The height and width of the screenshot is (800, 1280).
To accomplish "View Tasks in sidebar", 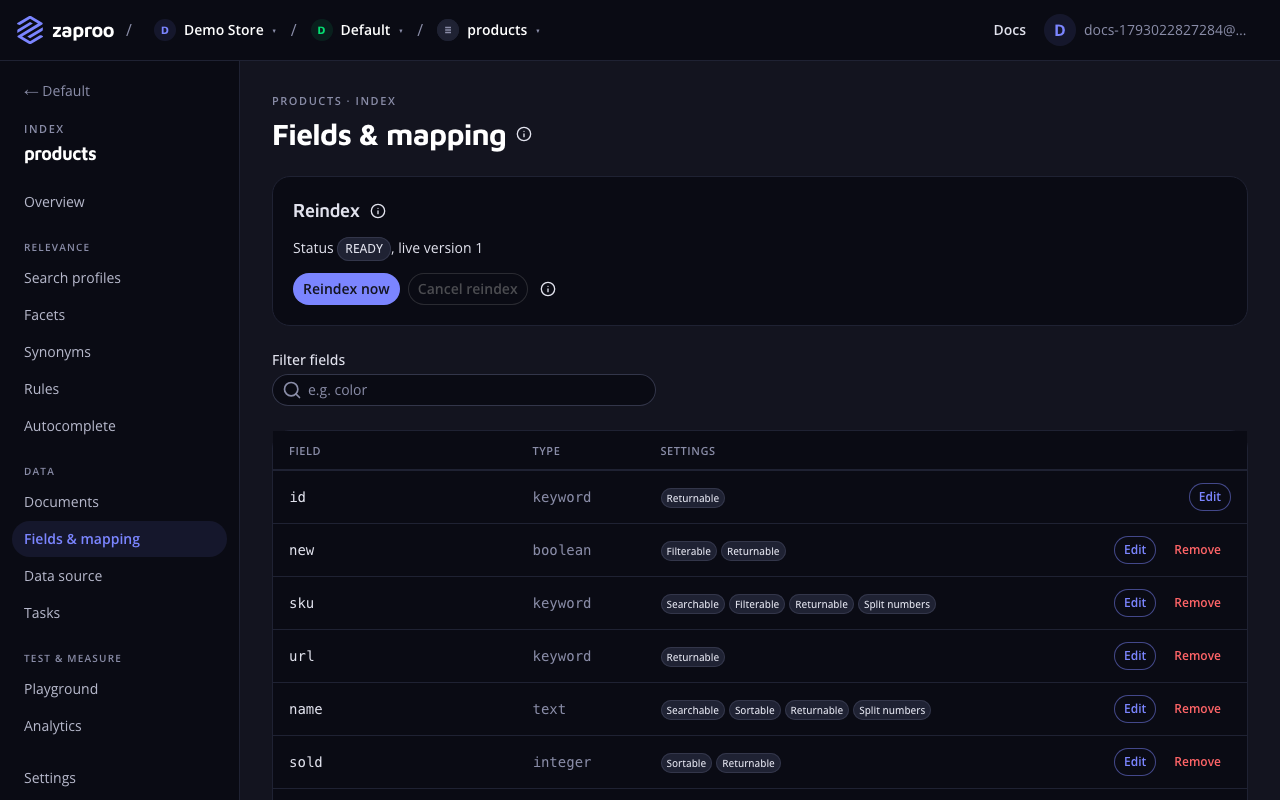I will point(119,613).
